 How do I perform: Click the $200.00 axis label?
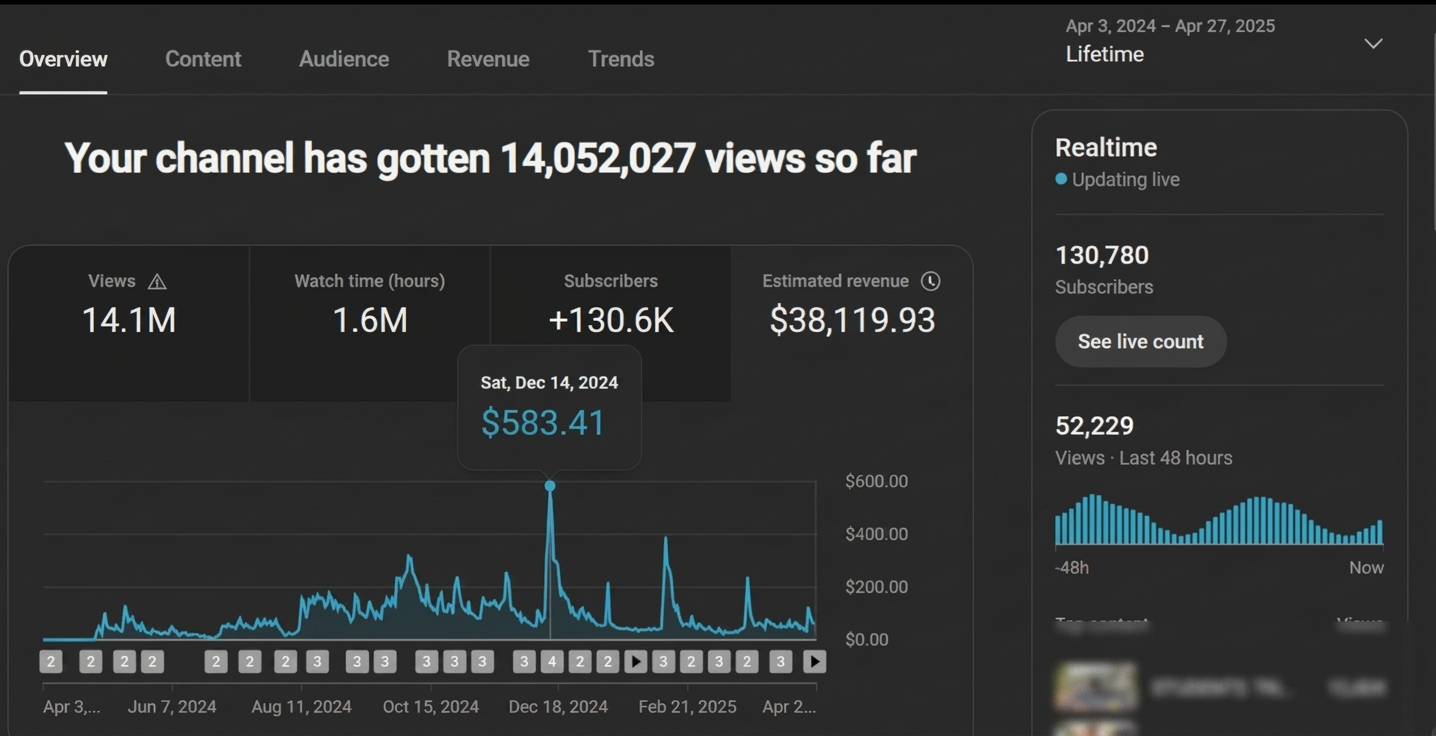click(876, 587)
